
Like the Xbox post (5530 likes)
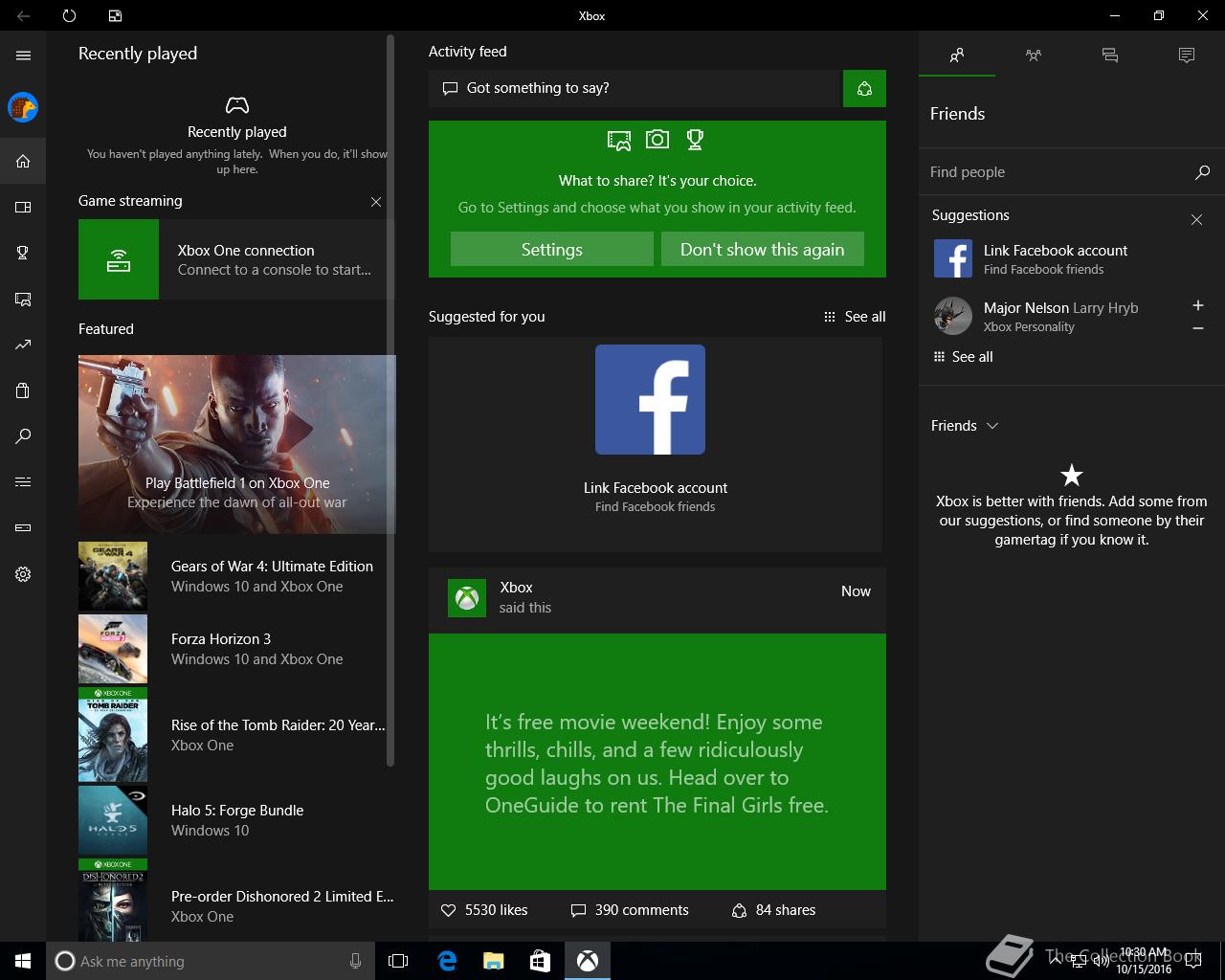pos(484,910)
